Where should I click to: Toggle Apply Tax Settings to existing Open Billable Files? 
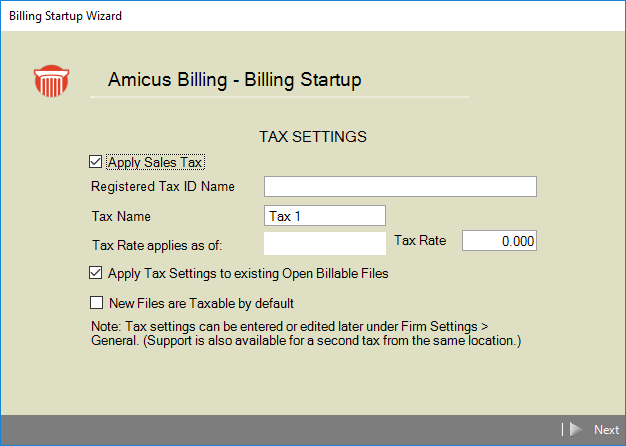click(95, 273)
